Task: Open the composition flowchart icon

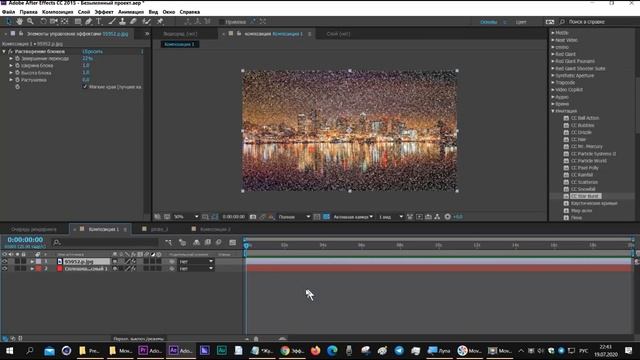Action: pyautogui.click(x=437, y=217)
